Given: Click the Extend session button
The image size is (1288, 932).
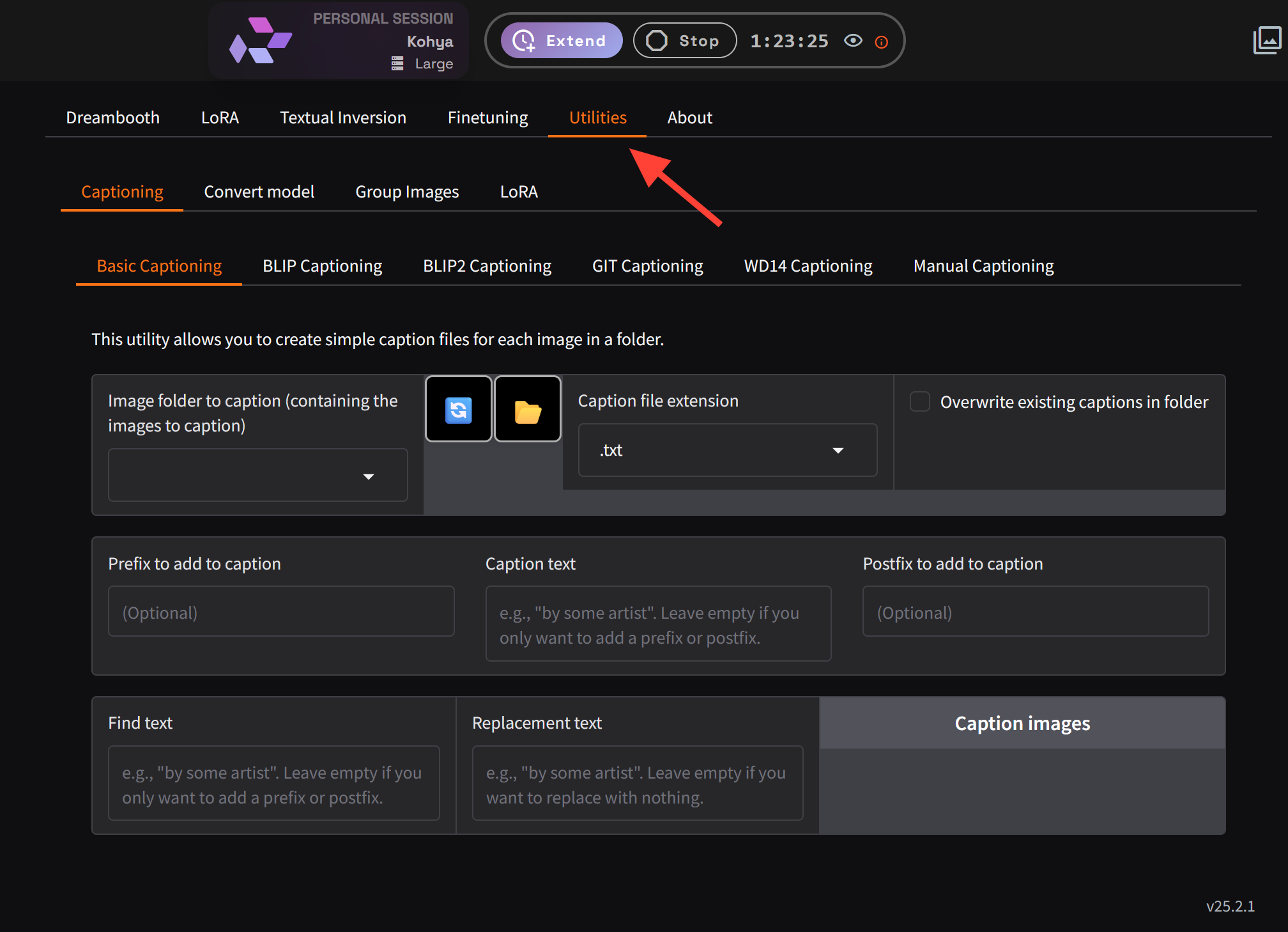Looking at the screenshot, I should 561,41.
